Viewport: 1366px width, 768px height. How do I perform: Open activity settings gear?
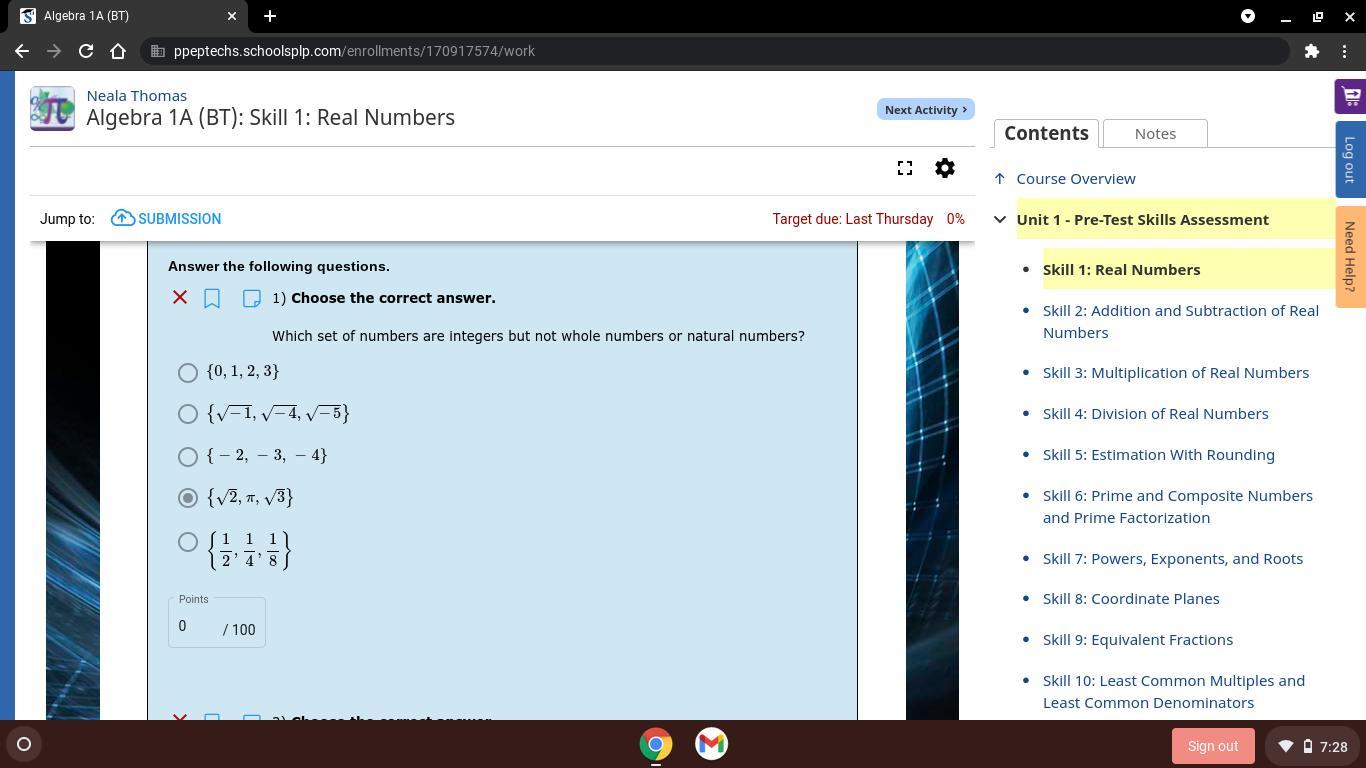[945, 168]
